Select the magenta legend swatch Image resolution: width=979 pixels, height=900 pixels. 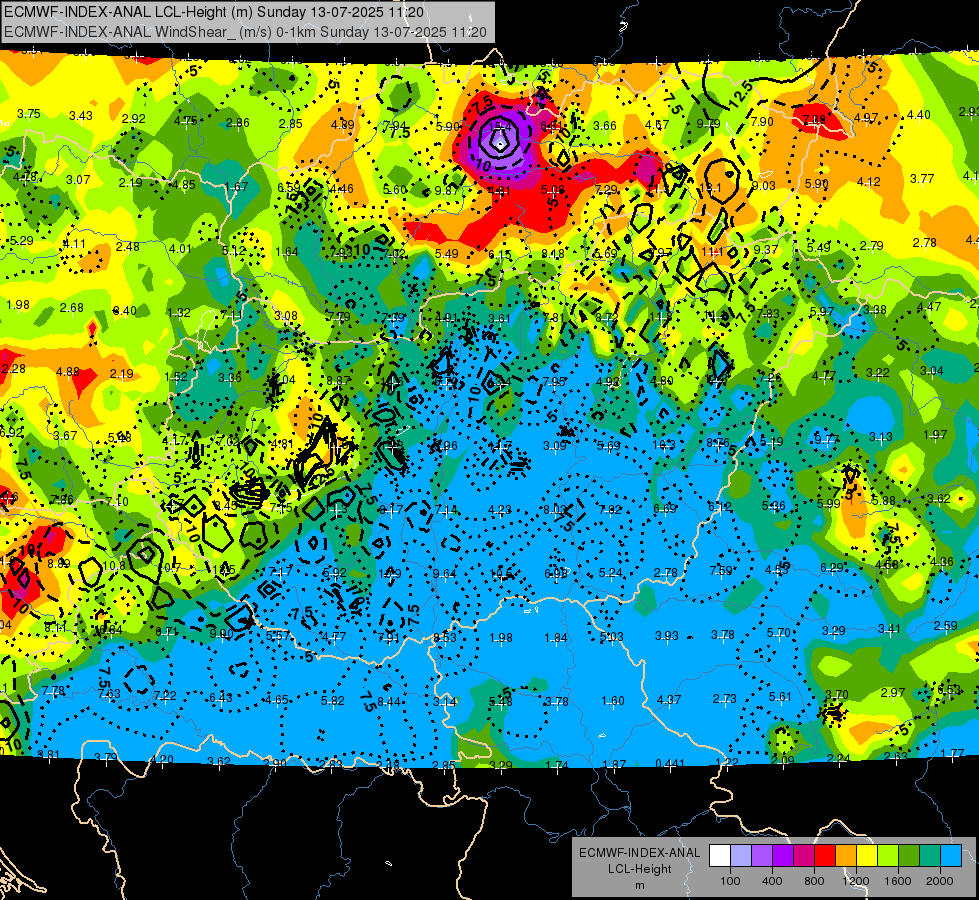804,856
